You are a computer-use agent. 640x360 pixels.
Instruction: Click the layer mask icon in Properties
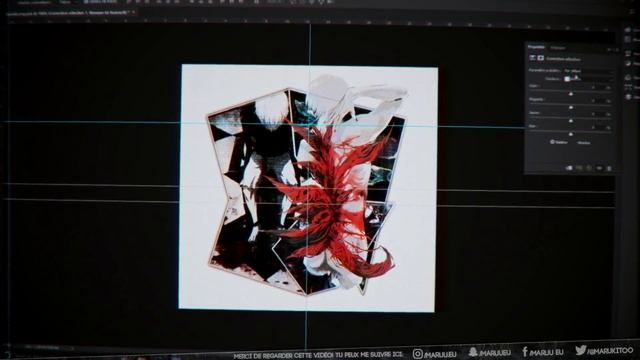(x=541, y=58)
